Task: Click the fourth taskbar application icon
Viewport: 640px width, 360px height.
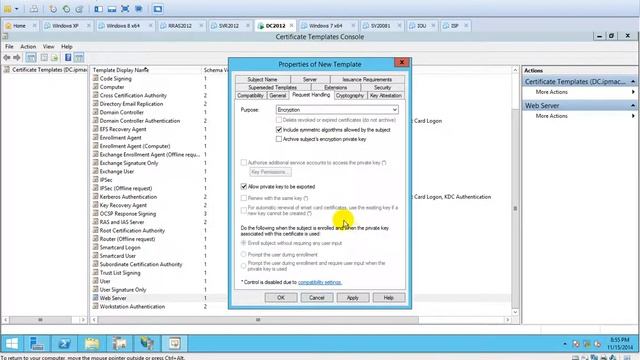Action: click(x=120, y=344)
